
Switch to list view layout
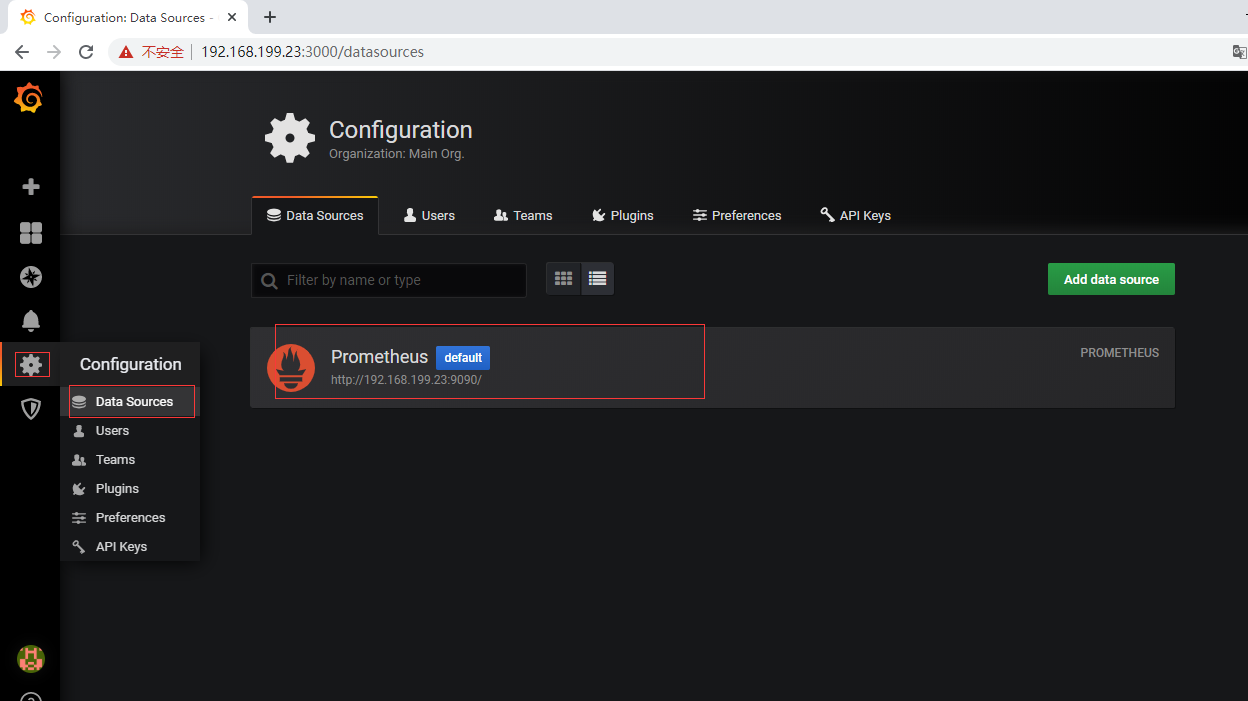597,279
